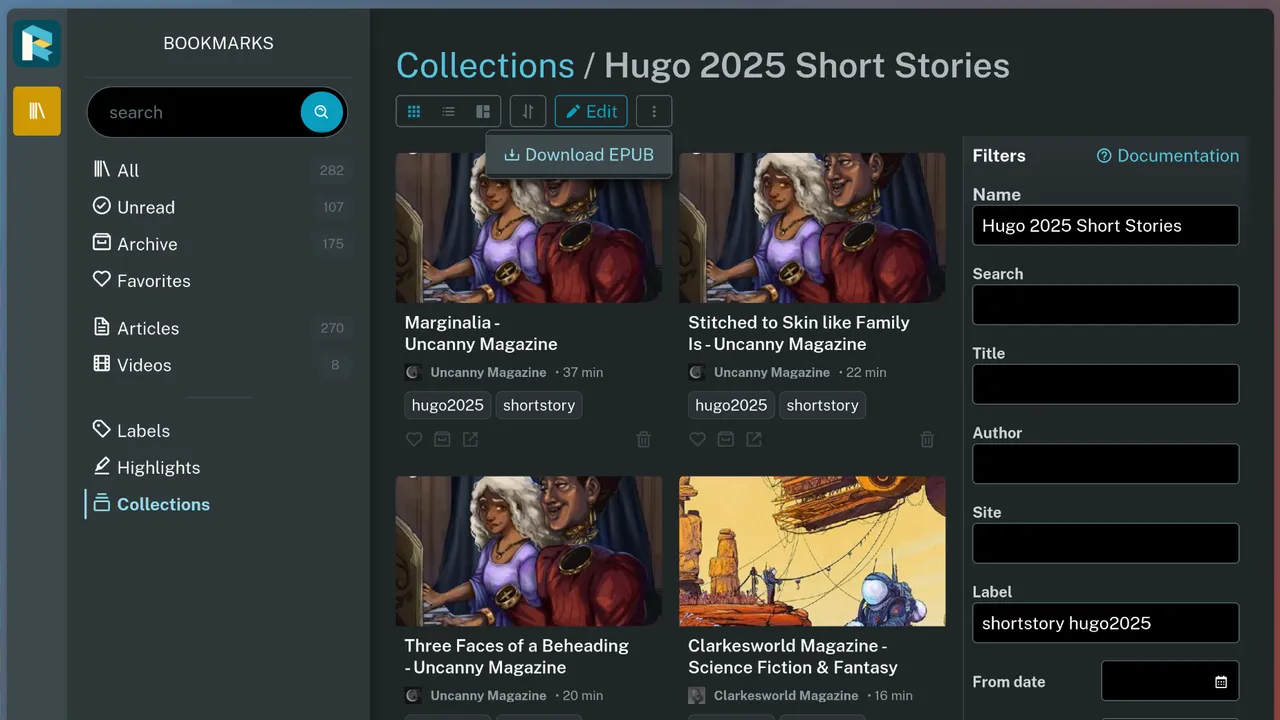Open the Highlights page
Viewport: 1280px width, 720px height.
point(218,468)
